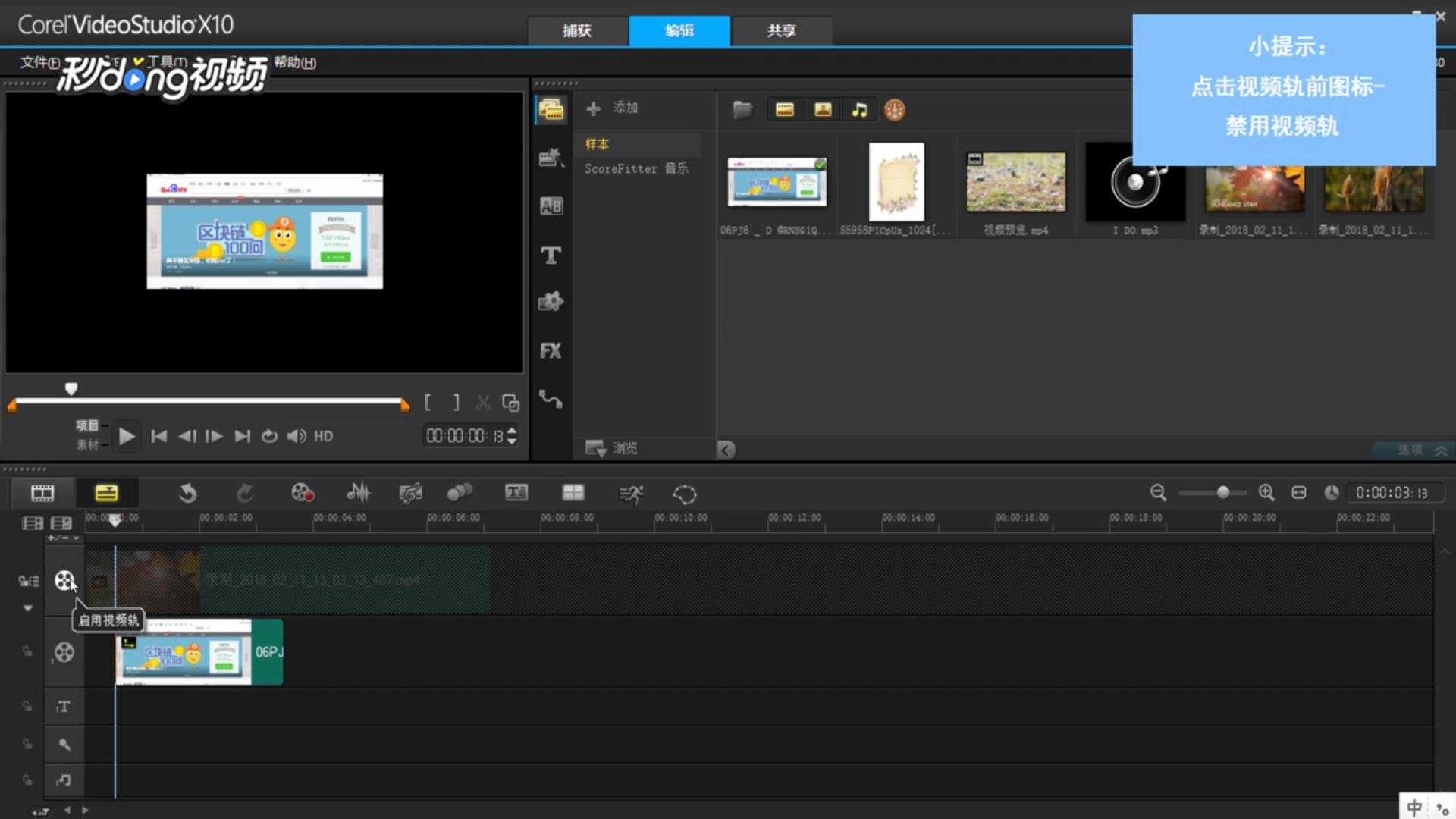
Task: Click the timeline zoom slider
Action: 1222,493
